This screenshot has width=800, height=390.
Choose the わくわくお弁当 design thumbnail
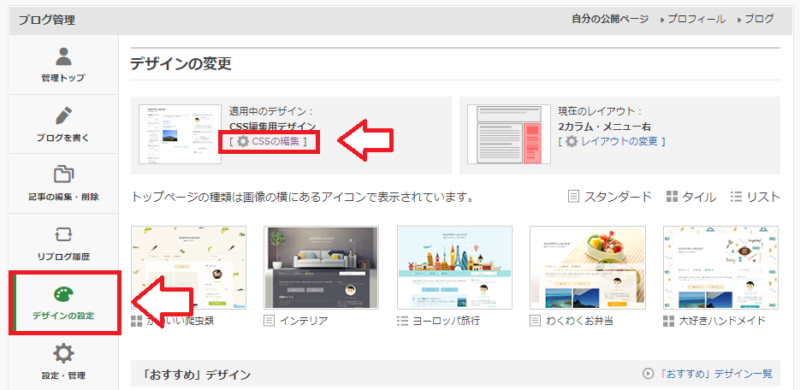588,268
